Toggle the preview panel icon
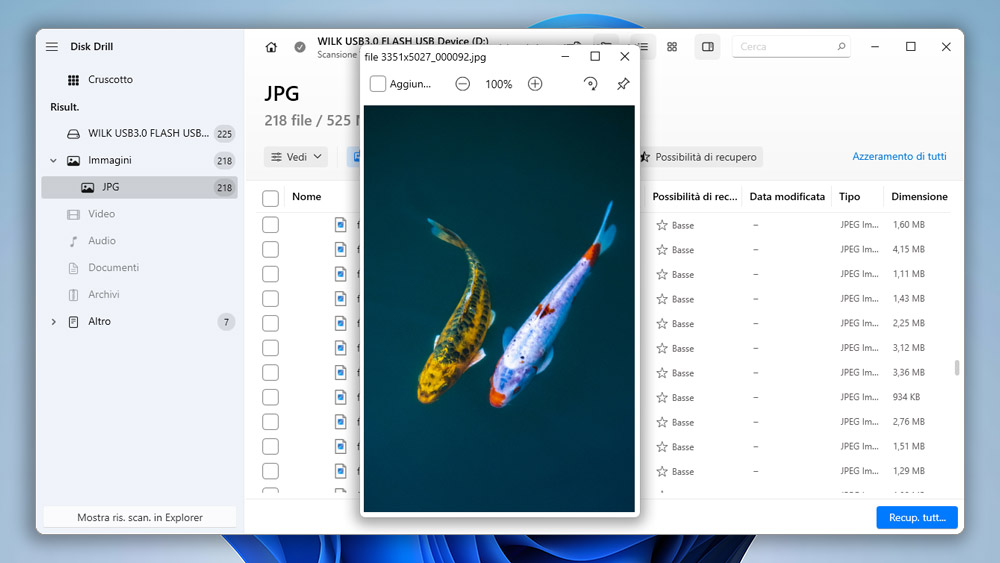This screenshot has width=1000, height=563. [708, 47]
